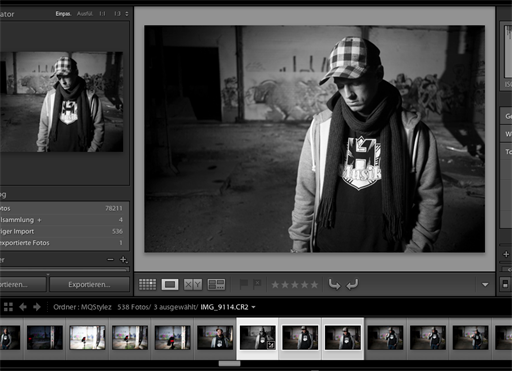Screen dimensions: 512x371
Task: Flag photo as rejected
Action: [x=257, y=285]
